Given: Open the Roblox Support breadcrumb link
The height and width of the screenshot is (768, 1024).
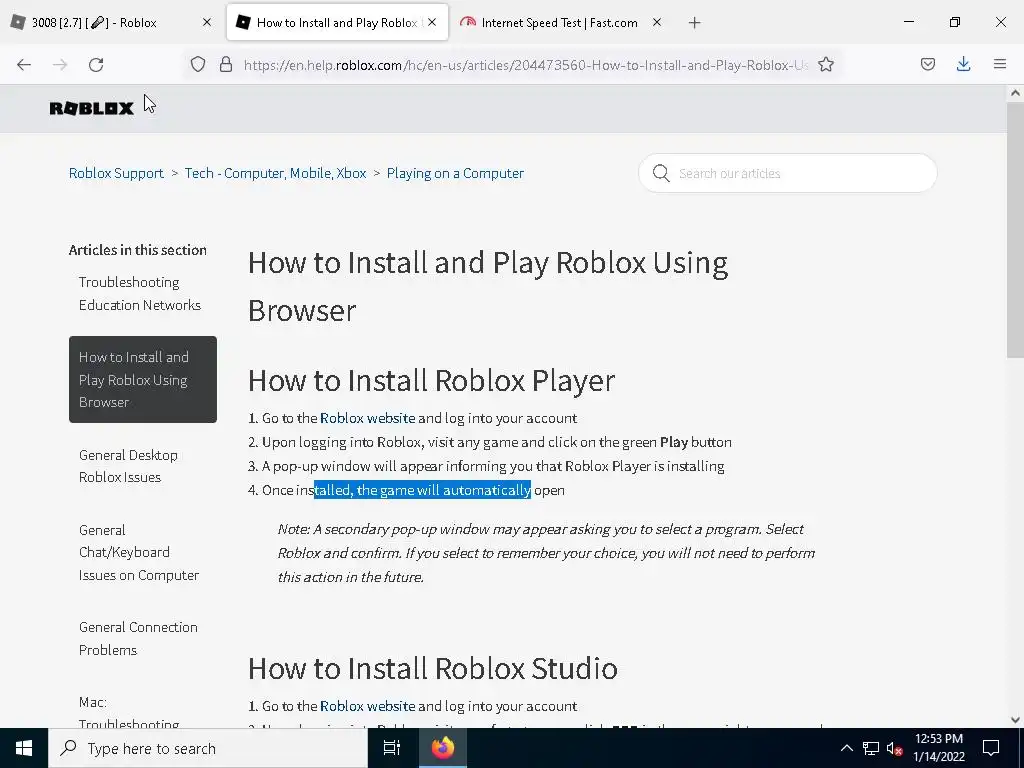Looking at the screenshot, I should coord(116,173).
